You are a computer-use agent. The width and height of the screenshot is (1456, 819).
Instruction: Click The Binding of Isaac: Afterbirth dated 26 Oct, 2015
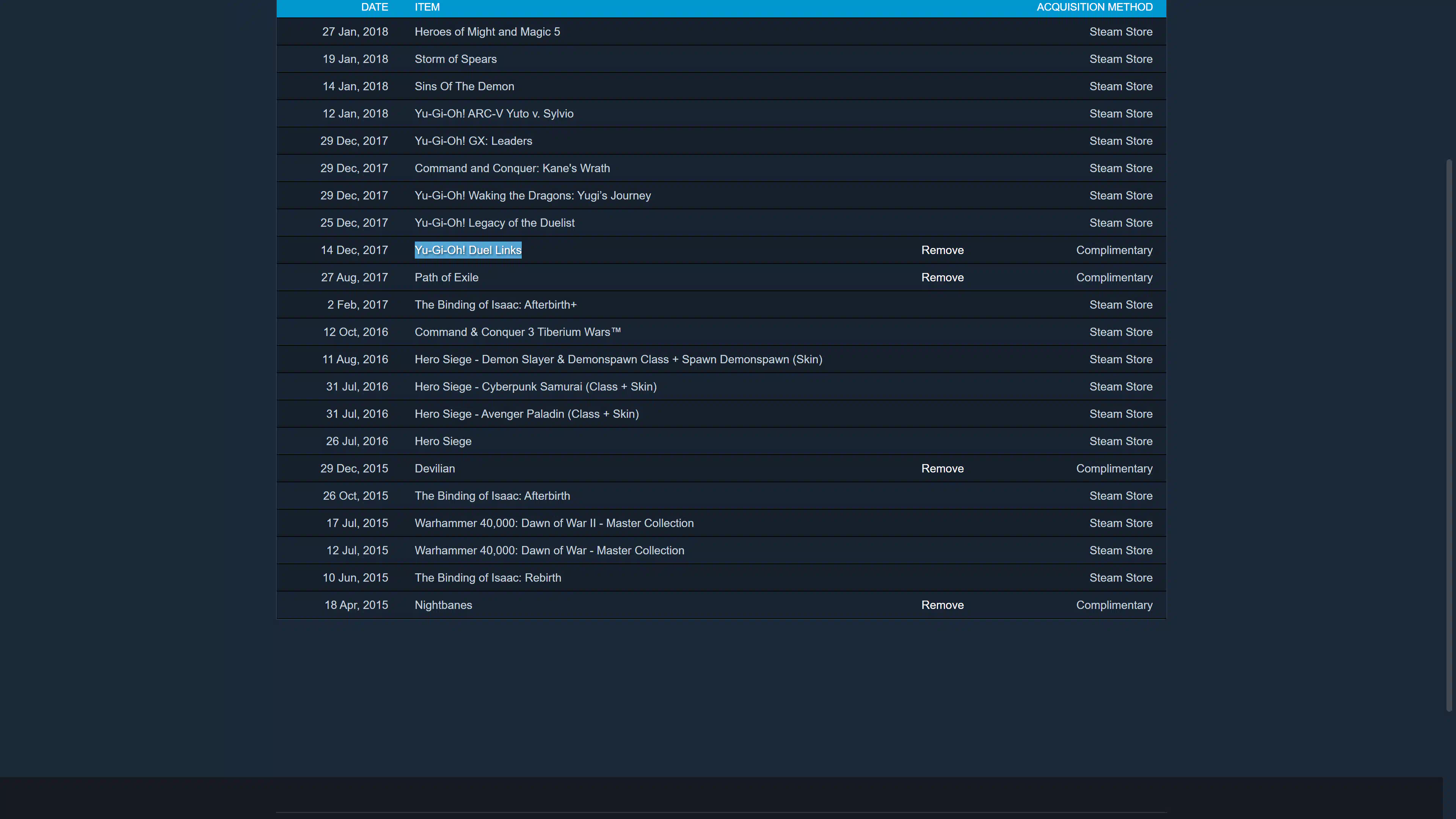click(492, 496)
